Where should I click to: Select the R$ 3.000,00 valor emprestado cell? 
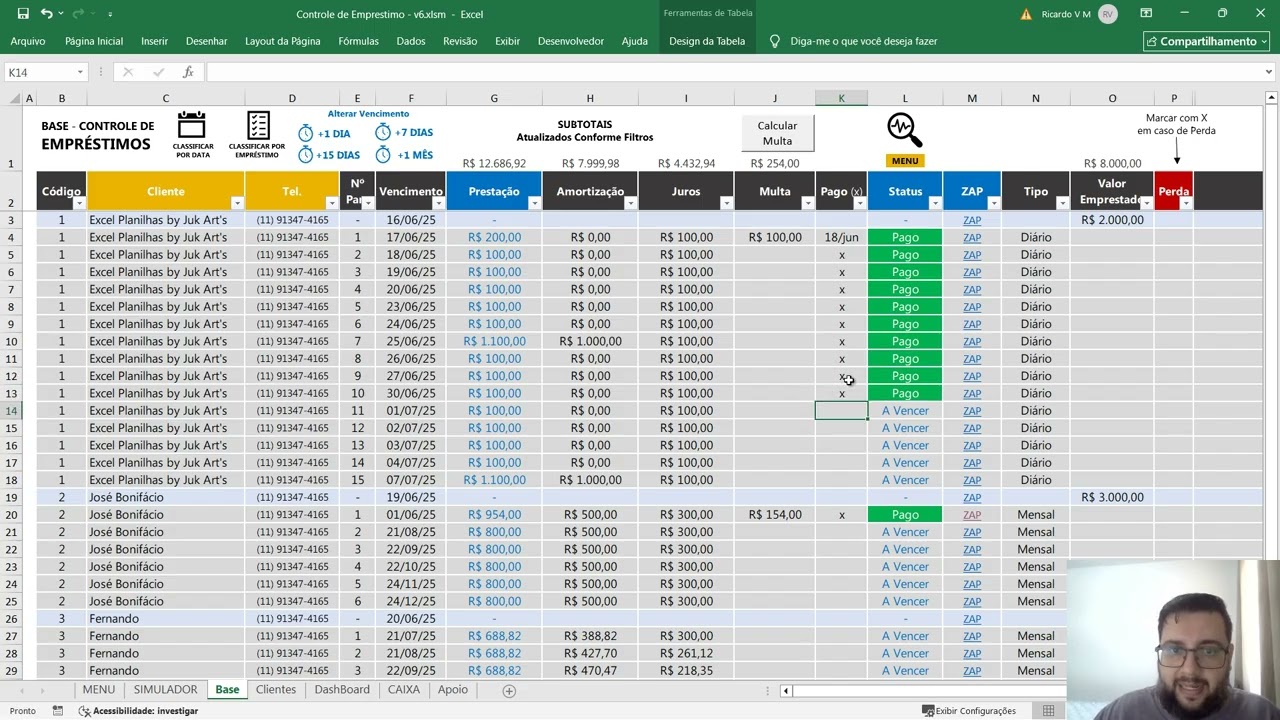pos(1112,497)
